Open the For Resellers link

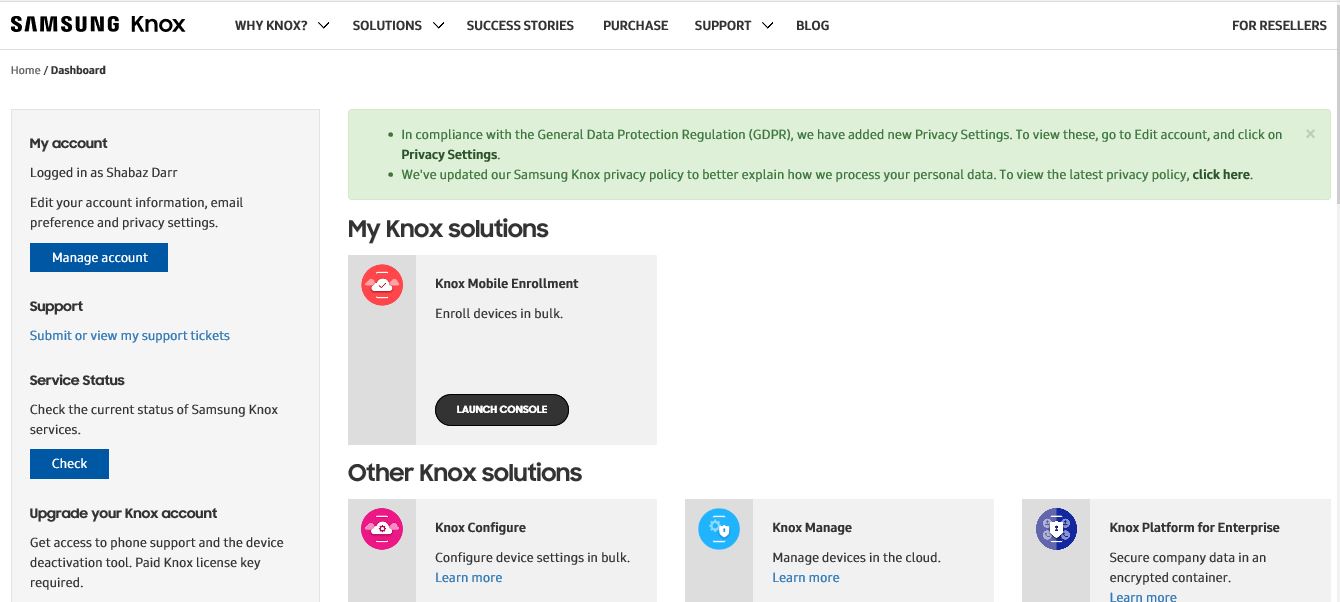[1278, 26]
